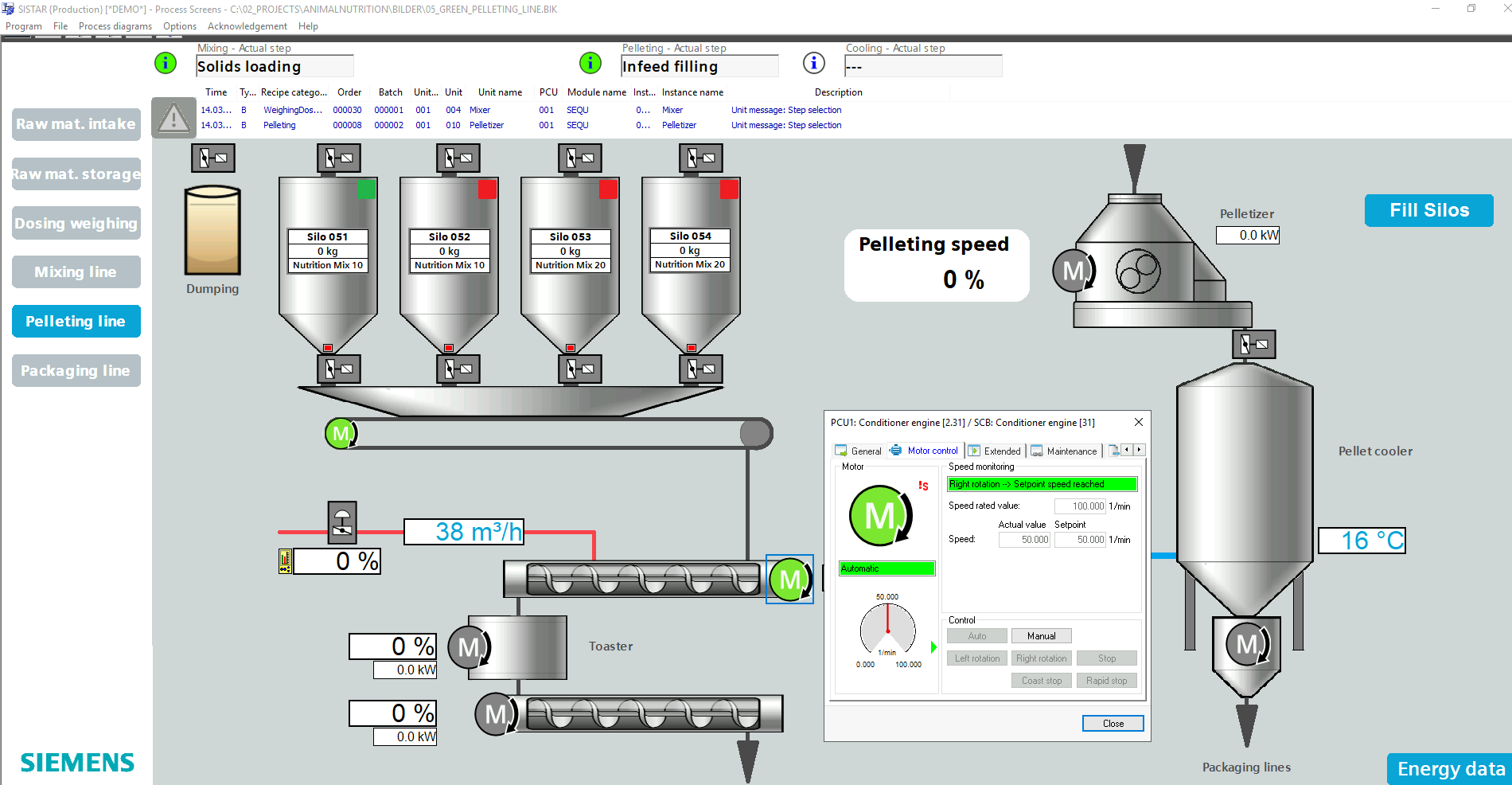The width and height of the screenshot is (1512, 785).
Task: Click the gray warning triangle alarm icon
Action: click(173, 119)
